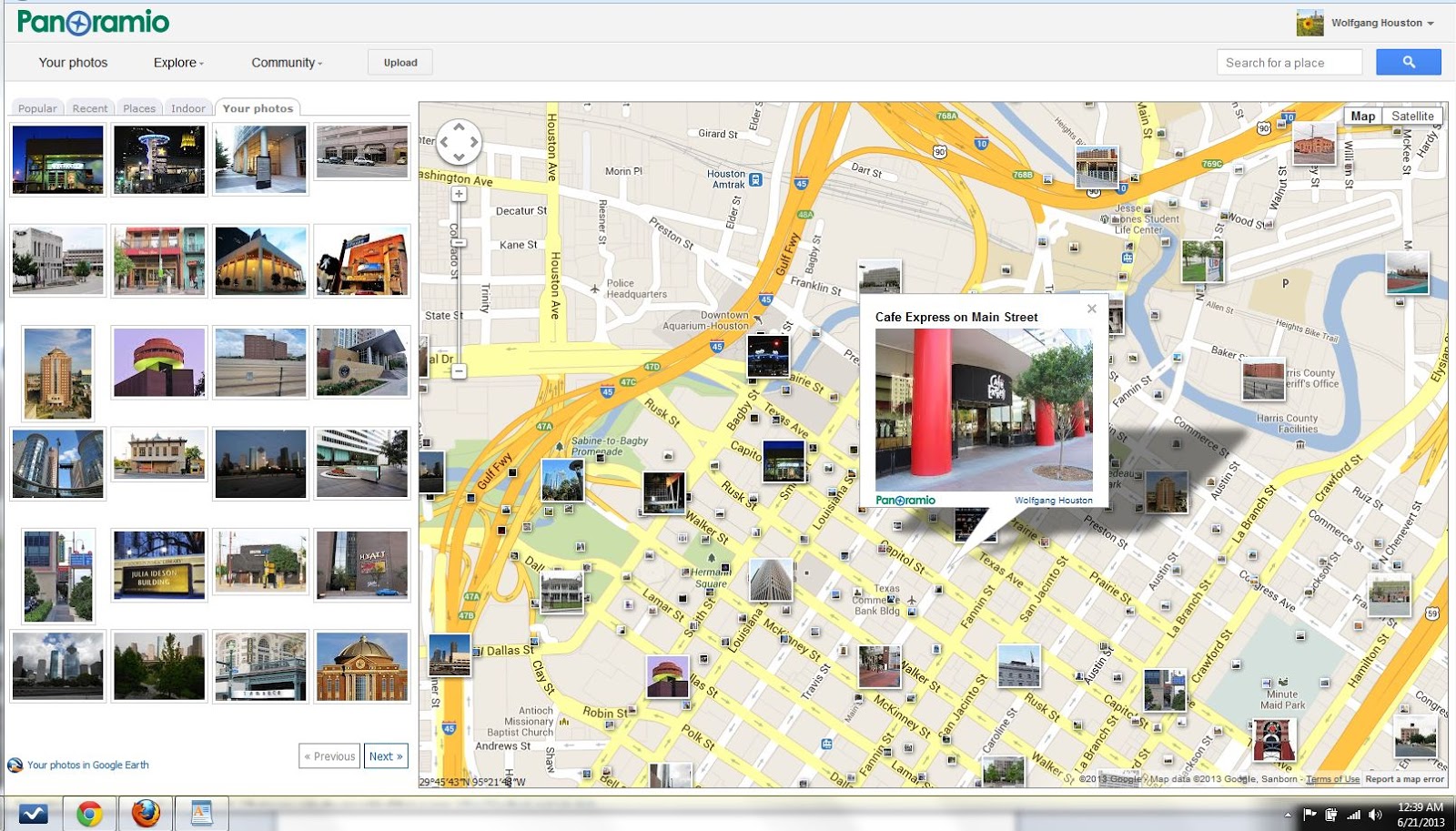Open the Cafe Express photo in the popup

click(984, 410)
